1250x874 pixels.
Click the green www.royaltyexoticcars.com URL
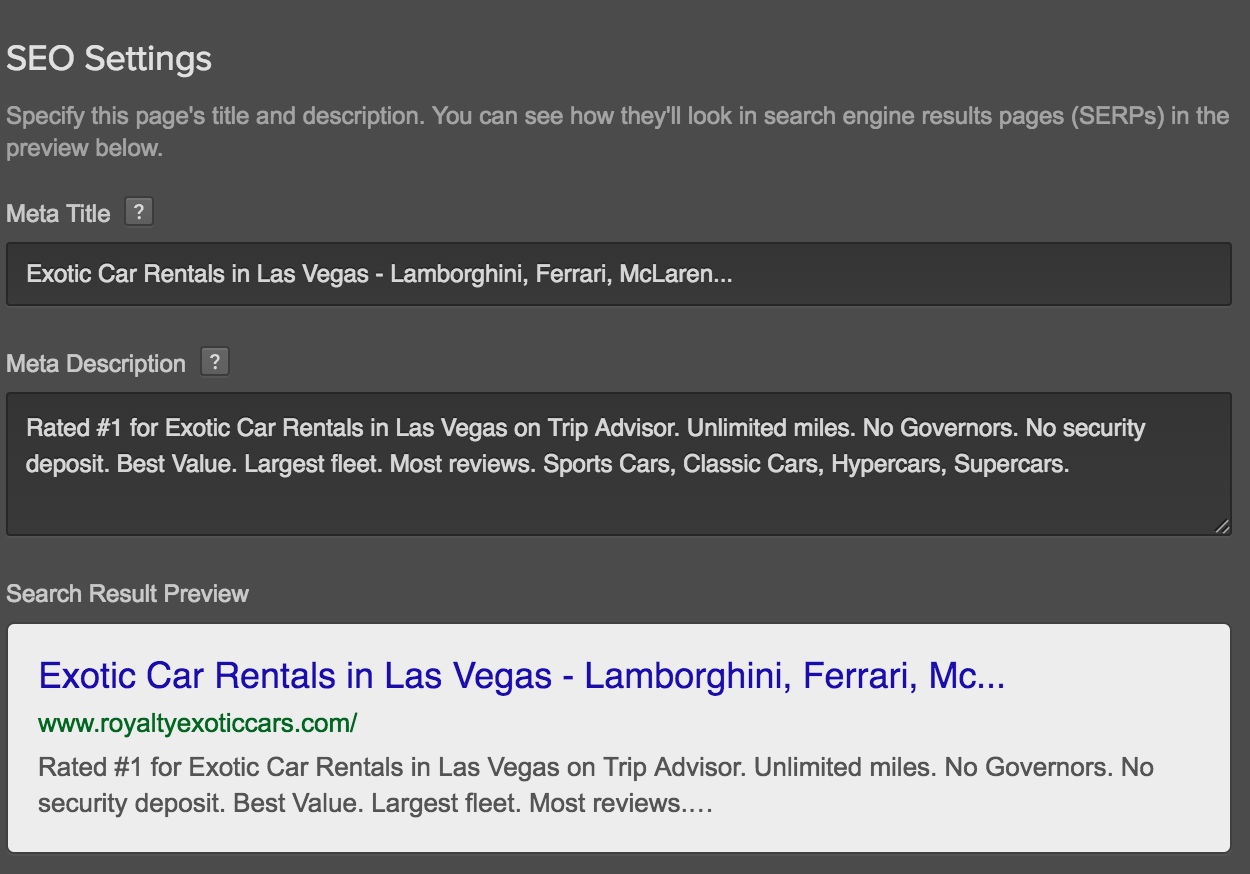click(x=197, y=723)
